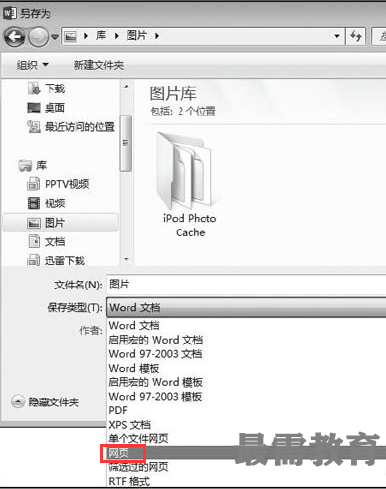Click the sidebar scrollbar up arrow
Screen dimensions: 386x489
click(x=126, y=87)
